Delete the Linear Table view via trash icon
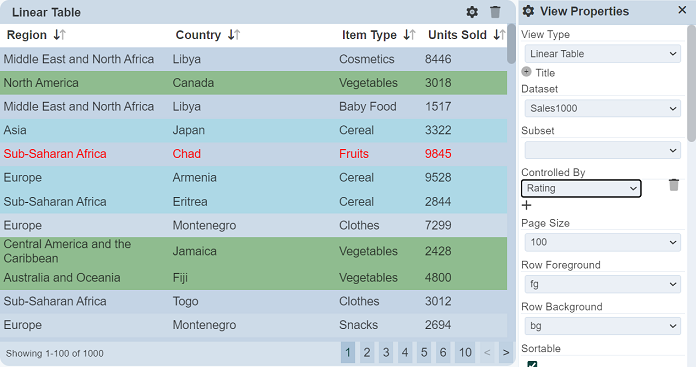 coord(495,12)
